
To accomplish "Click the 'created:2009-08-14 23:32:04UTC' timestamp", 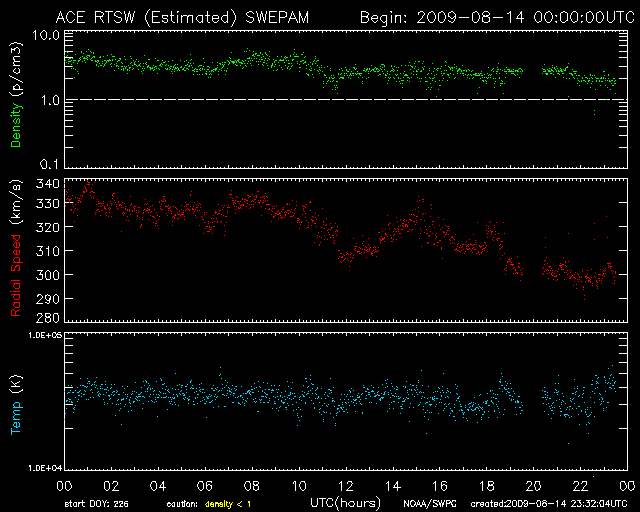I will pos(549,504).
